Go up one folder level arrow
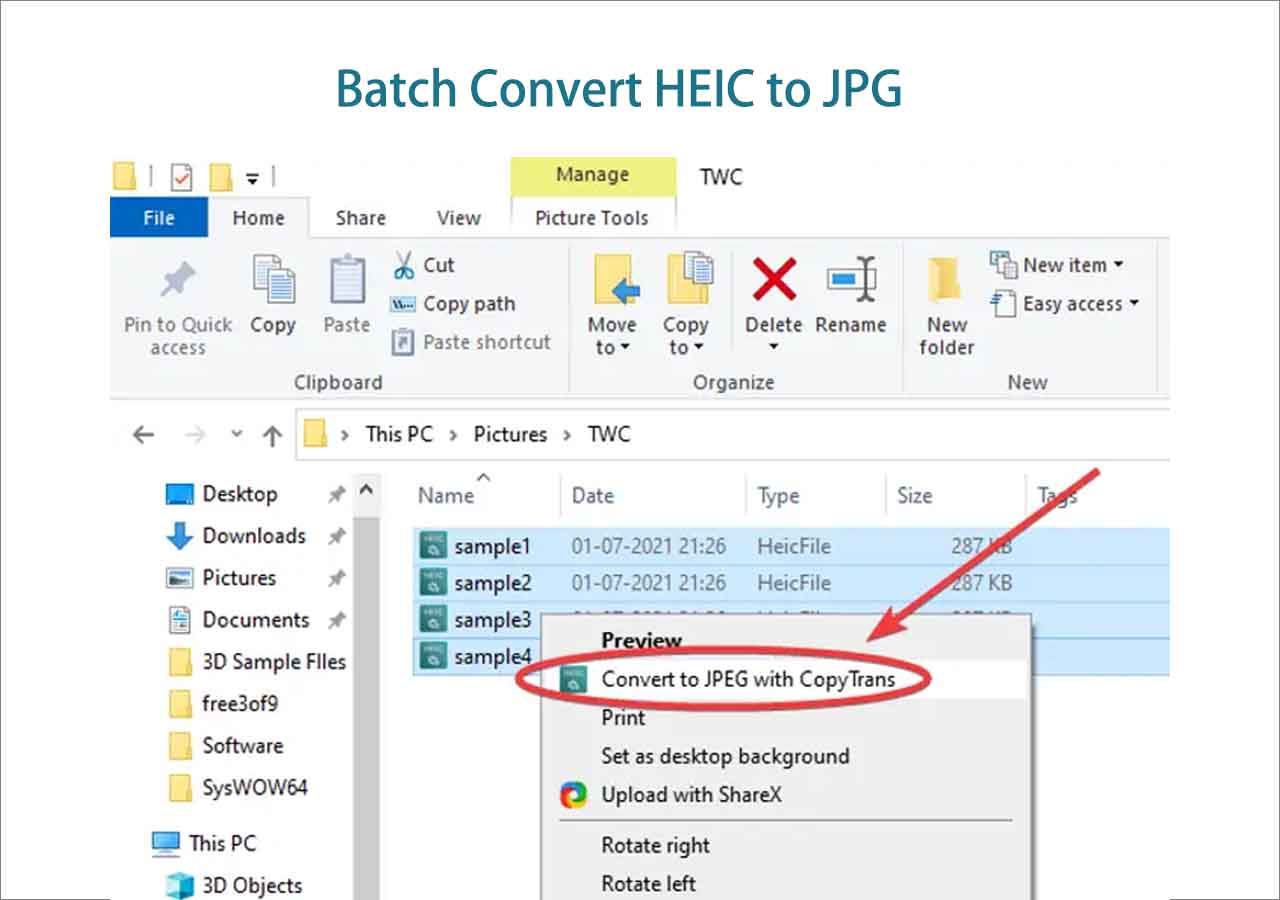This screenshot has height=900, width=1280. pyautogui.click(x=272, y=434)
